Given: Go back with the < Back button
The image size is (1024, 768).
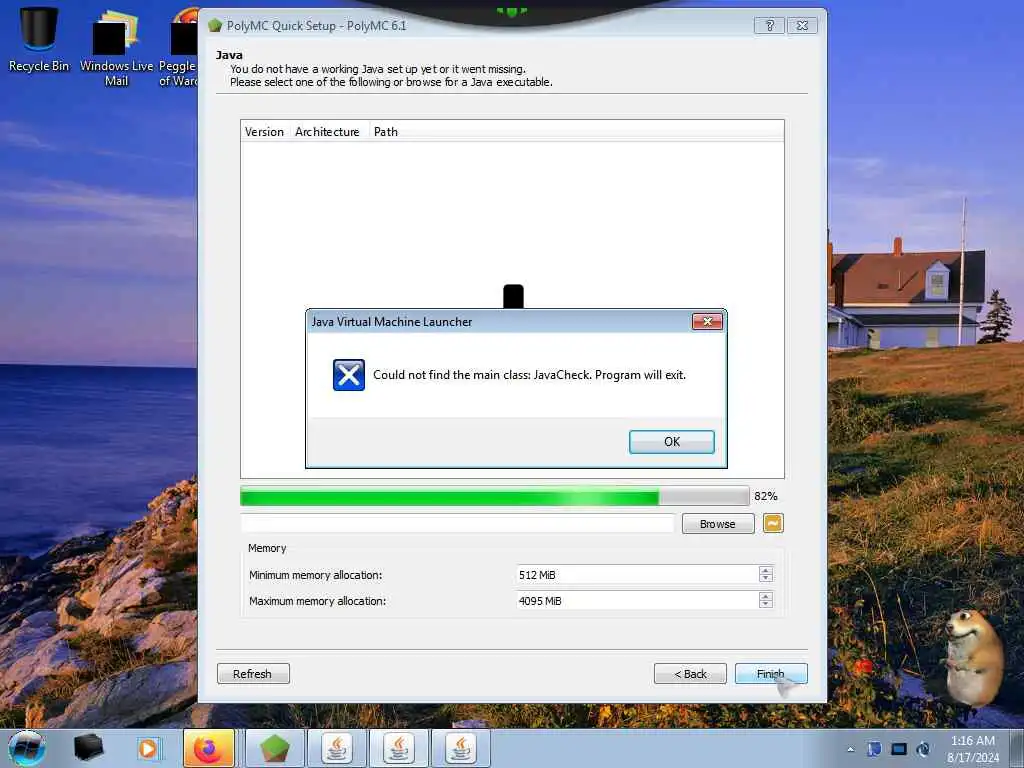Looking at the screenshot, I should (690, 673).
